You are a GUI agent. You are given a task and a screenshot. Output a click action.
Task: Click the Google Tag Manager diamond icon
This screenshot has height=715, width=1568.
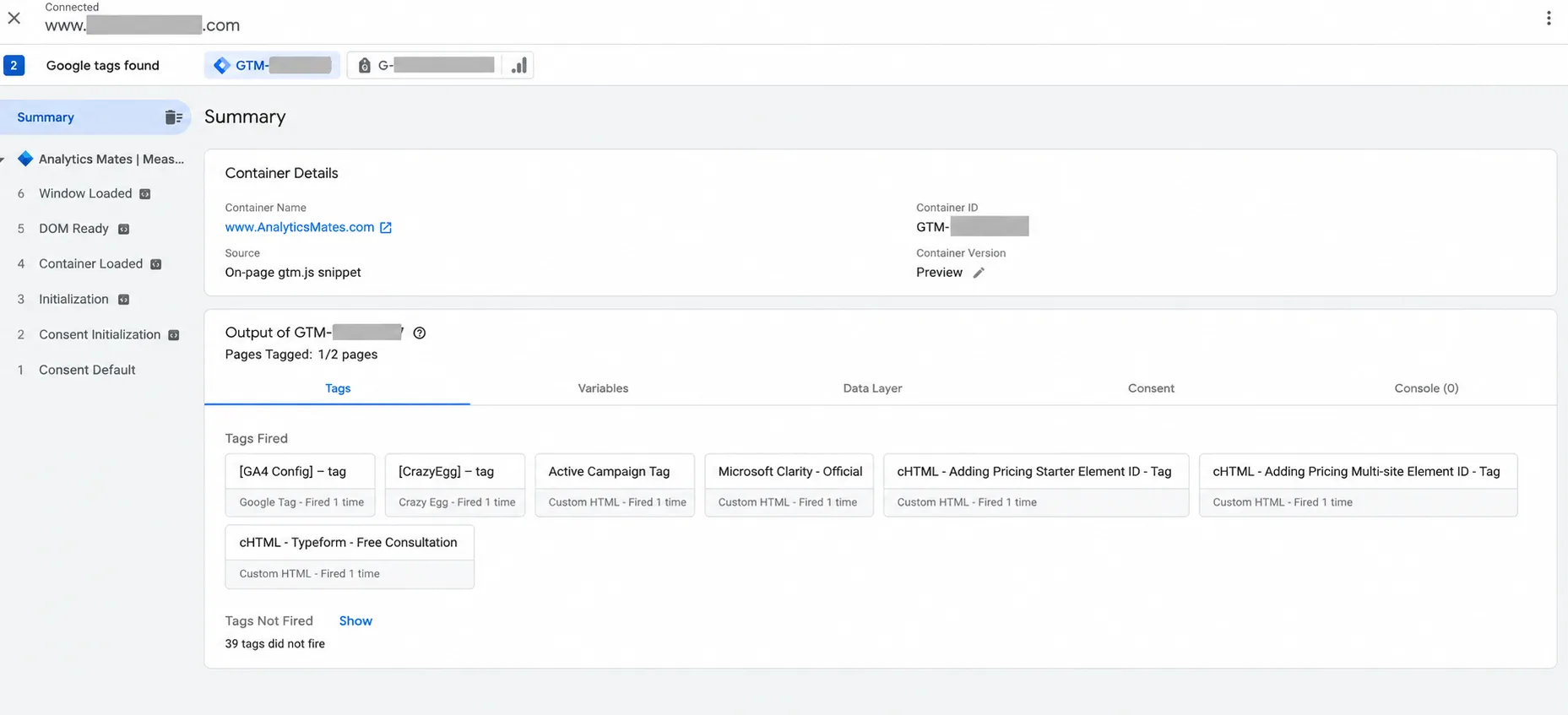point(222,65)
